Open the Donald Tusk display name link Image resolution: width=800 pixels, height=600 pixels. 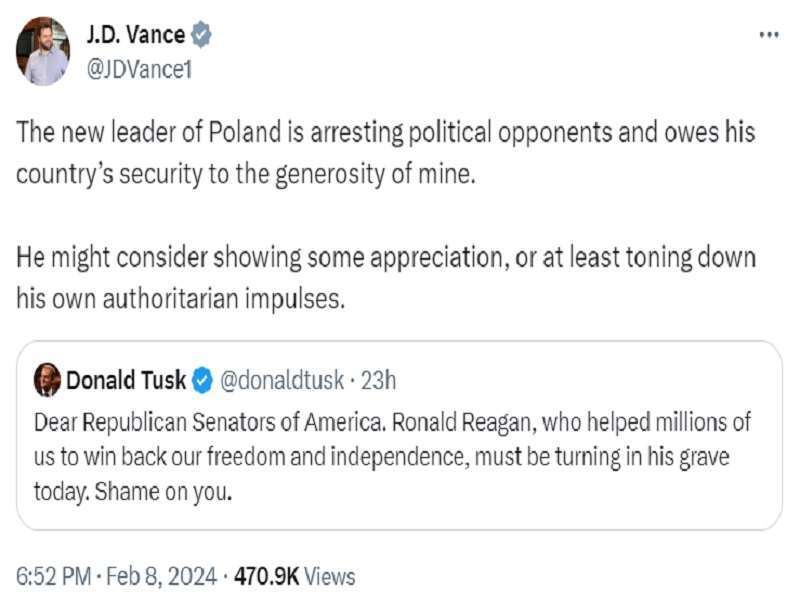point(126,380)
